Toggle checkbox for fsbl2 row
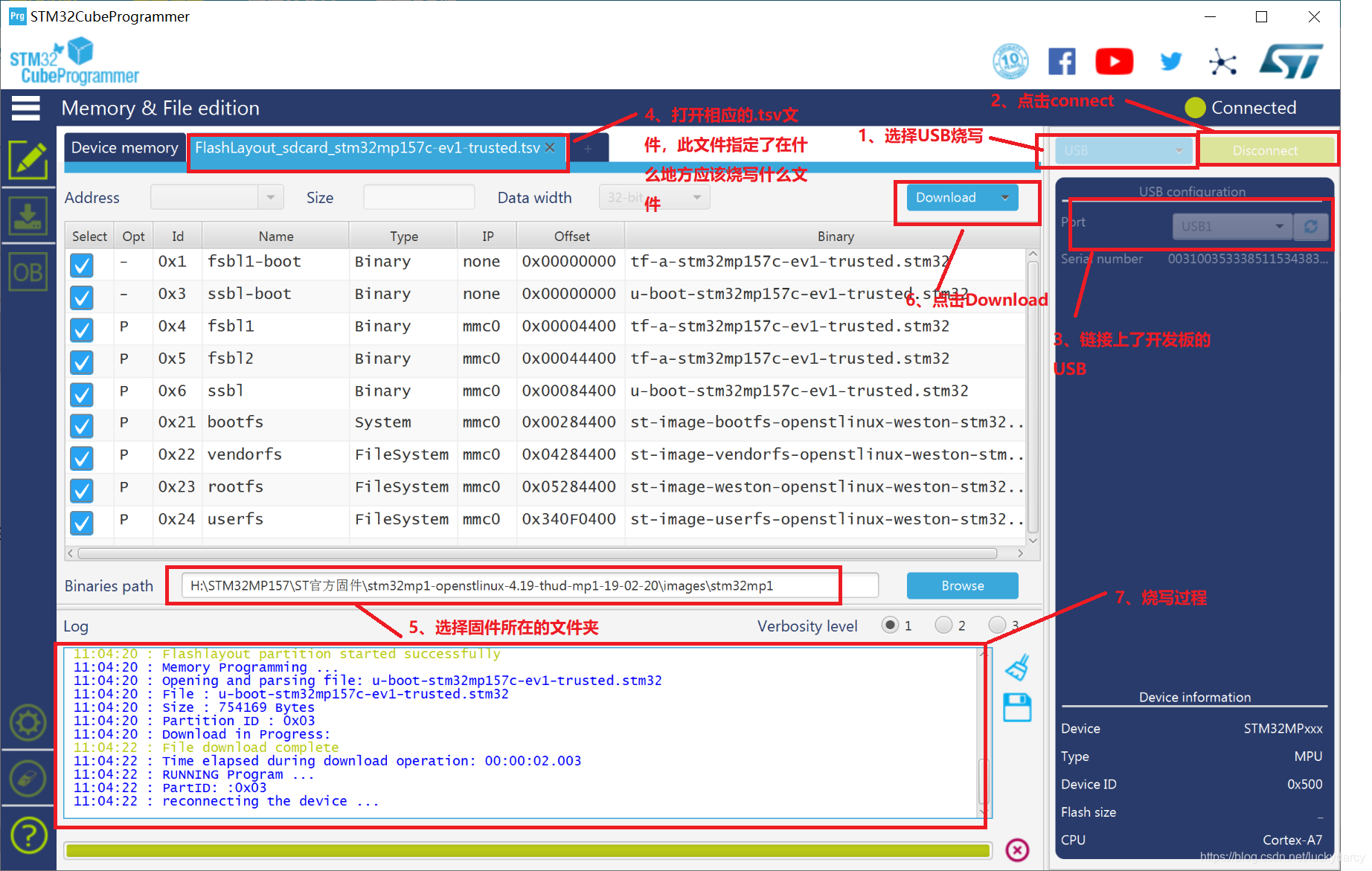Screen dimensions: 1372x871 click(82, 362)
